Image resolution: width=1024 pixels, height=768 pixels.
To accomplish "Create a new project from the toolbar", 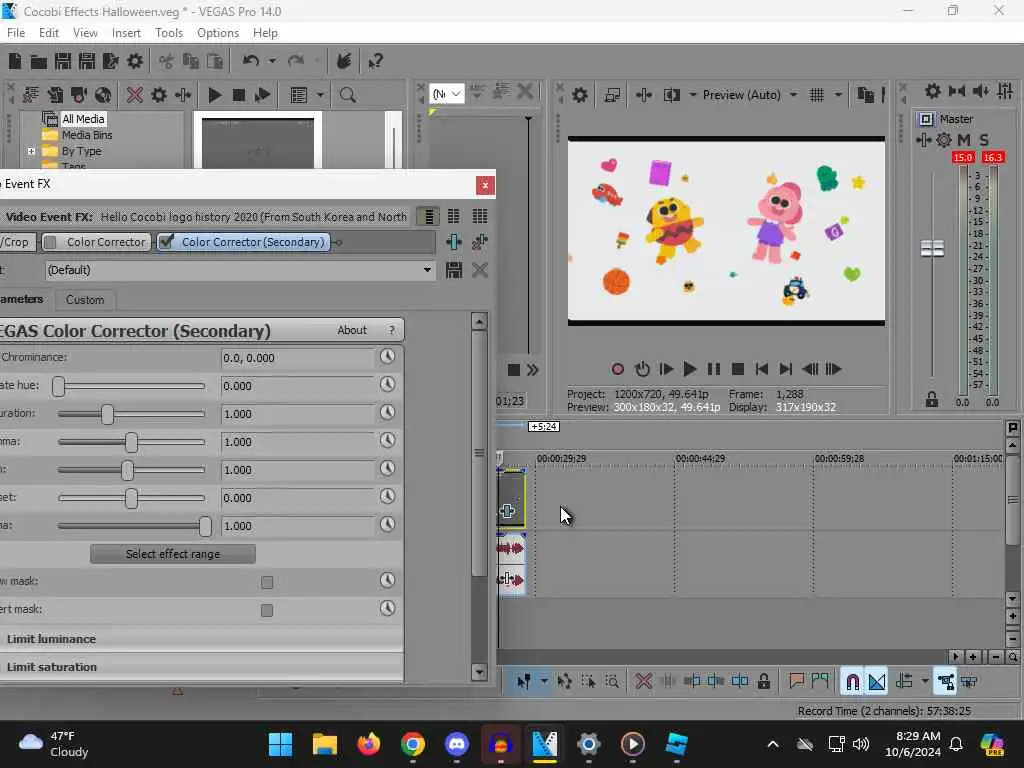I will 14,61.
